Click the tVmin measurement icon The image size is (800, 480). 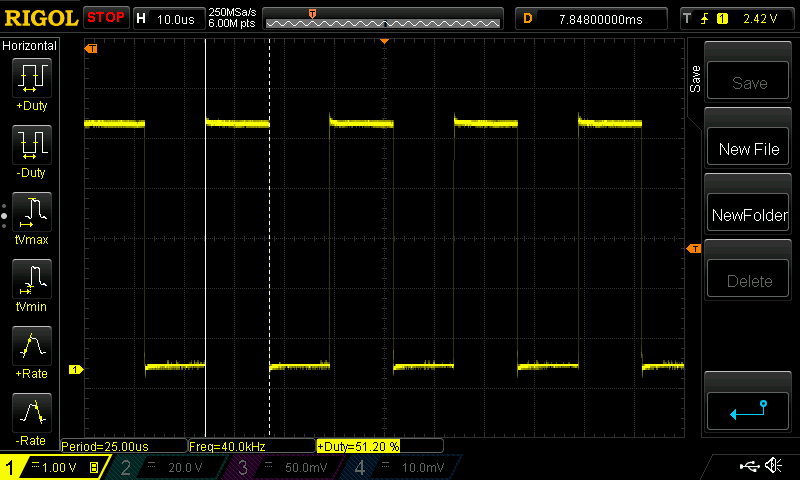coord(30,279)
